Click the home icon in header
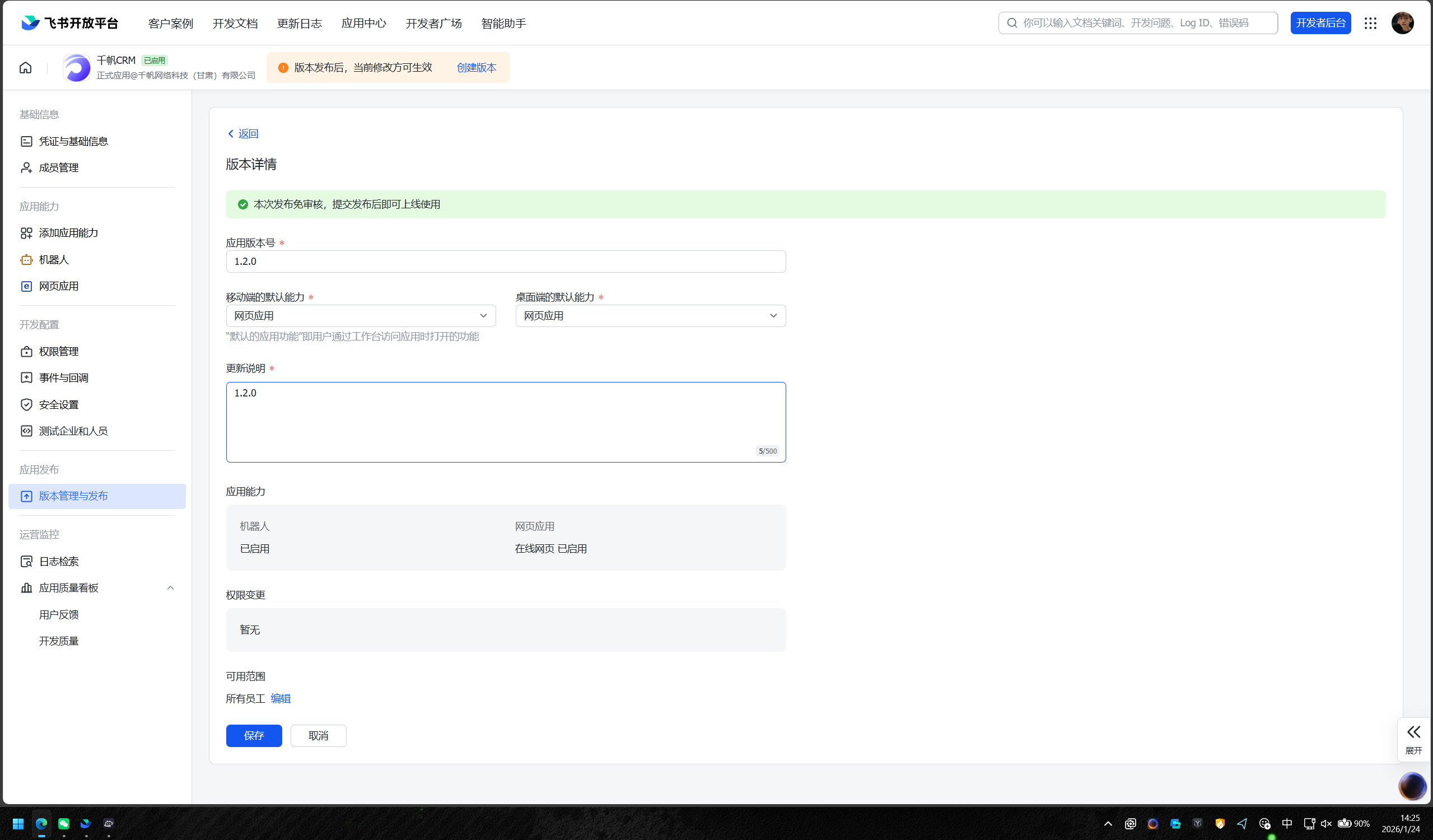 click(26, 68)
